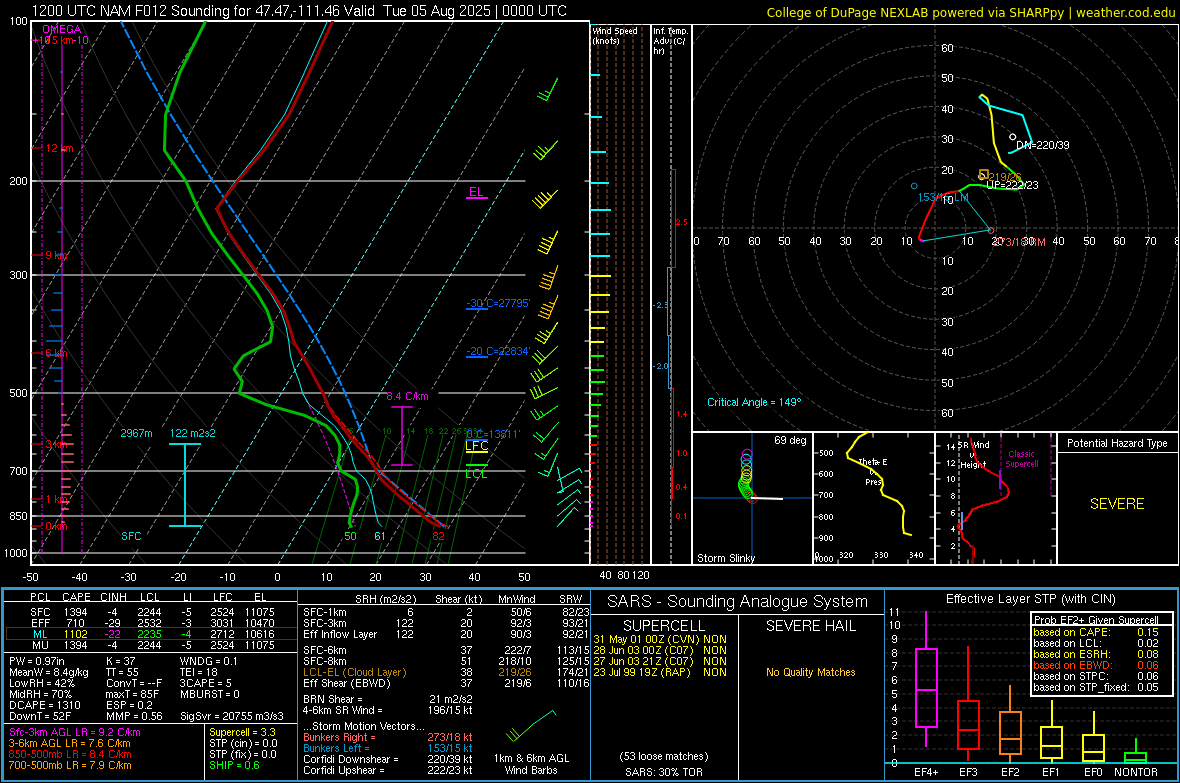Select the MU parcel row
1180x783 pixels.
(151, 644)
